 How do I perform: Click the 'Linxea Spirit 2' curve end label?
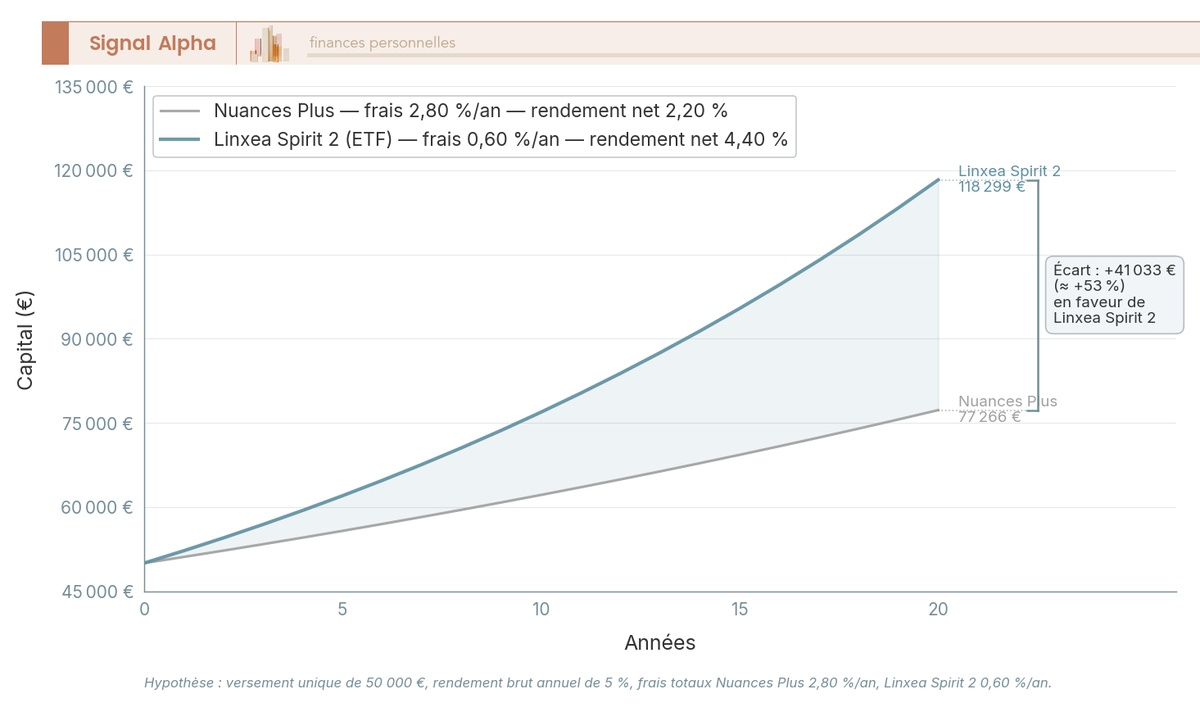[1009, 171]
